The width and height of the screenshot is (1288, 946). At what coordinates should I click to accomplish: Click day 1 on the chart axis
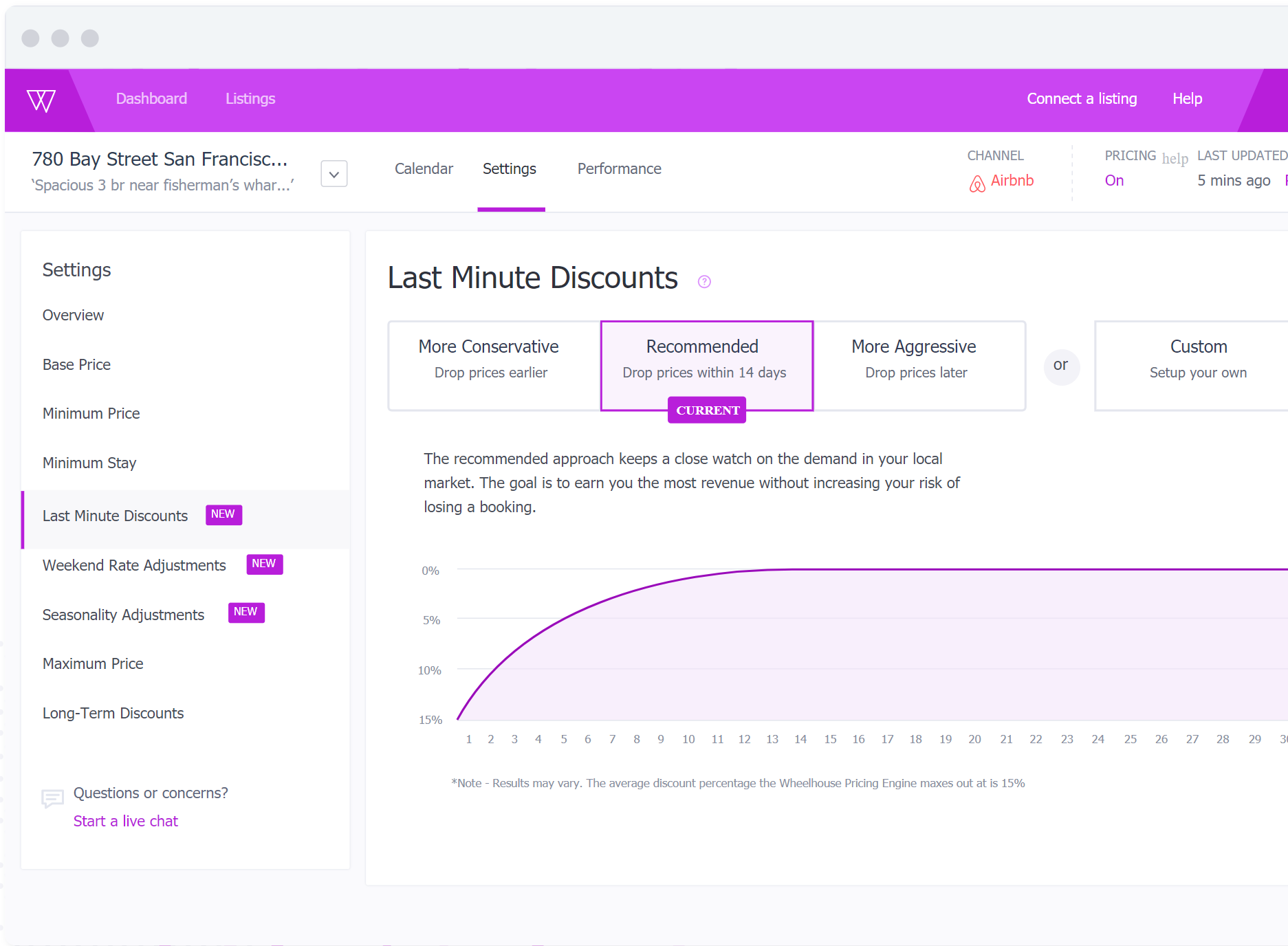click(x=469, y=739)
